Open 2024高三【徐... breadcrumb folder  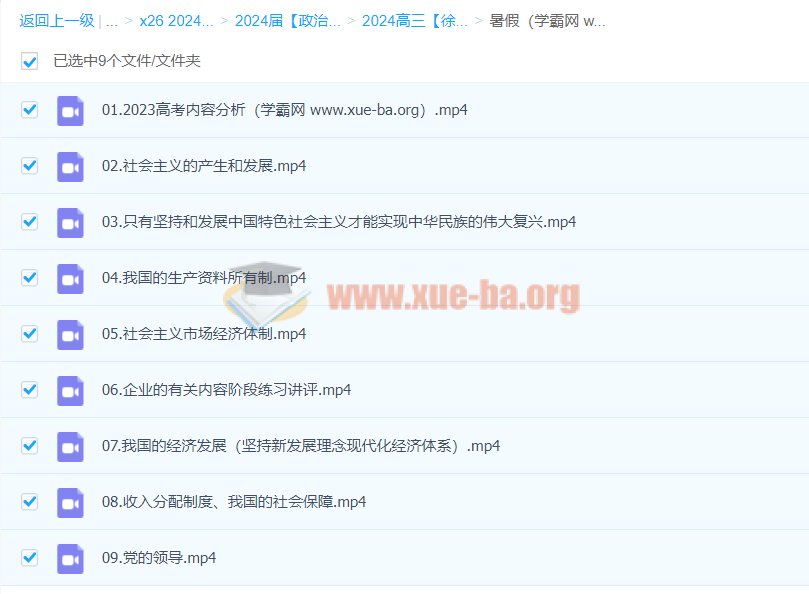(414, 21)
